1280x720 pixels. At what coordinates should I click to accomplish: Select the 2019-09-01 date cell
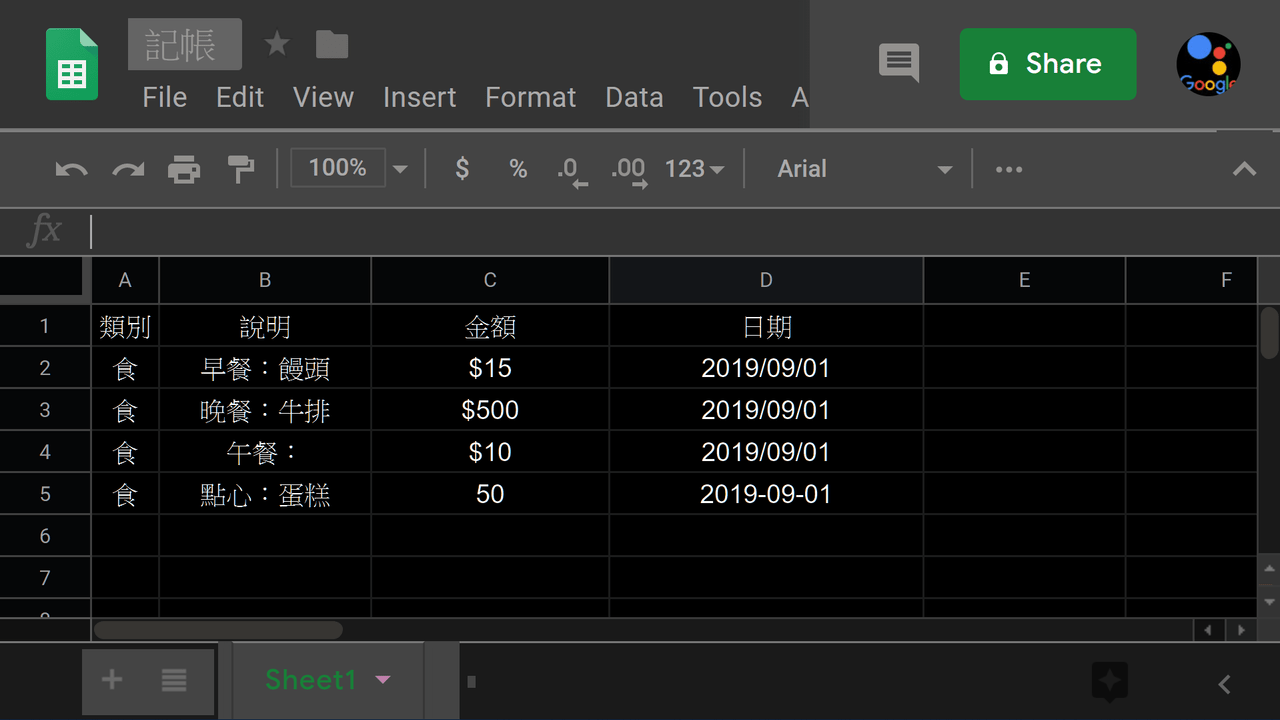click(766, 494)
